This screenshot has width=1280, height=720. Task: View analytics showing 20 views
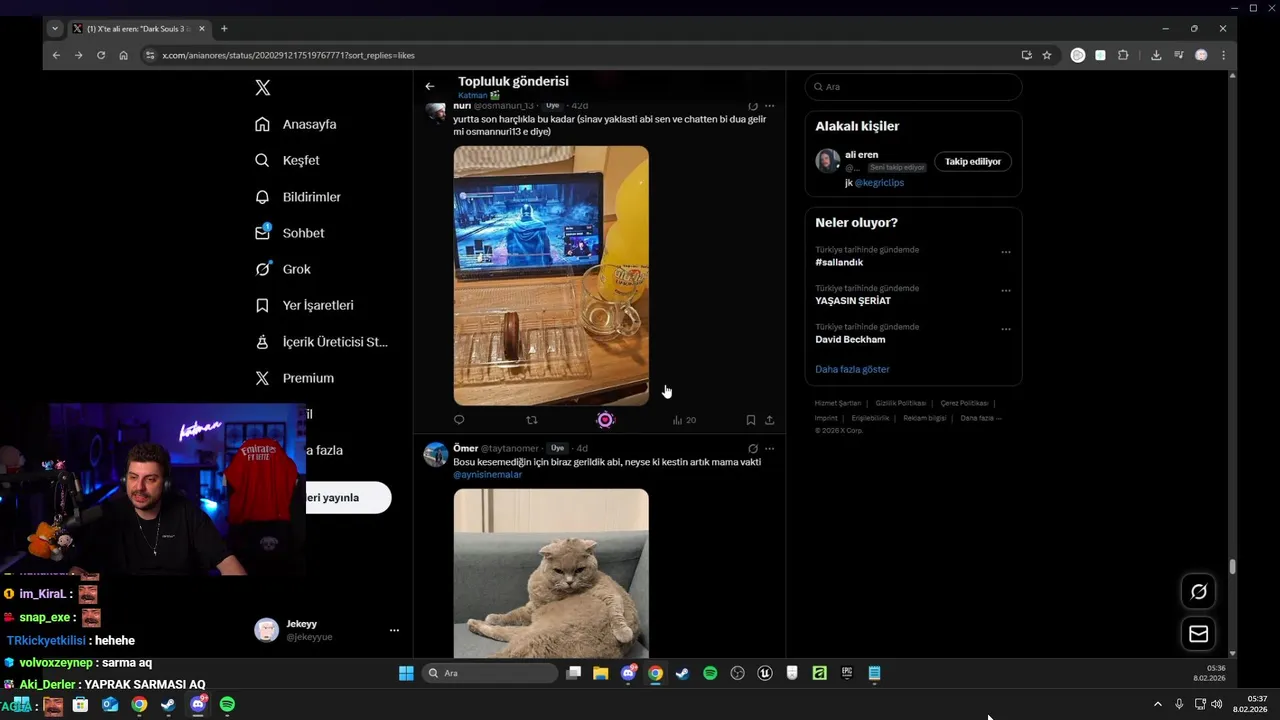click(684, 420)
